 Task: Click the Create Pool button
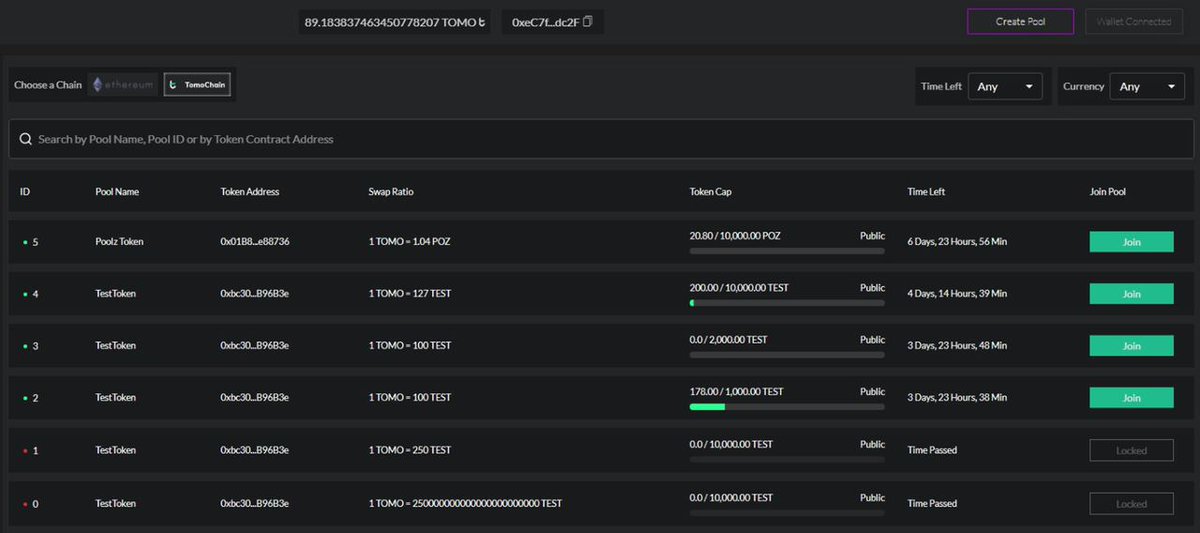[x=1020, y=21]
